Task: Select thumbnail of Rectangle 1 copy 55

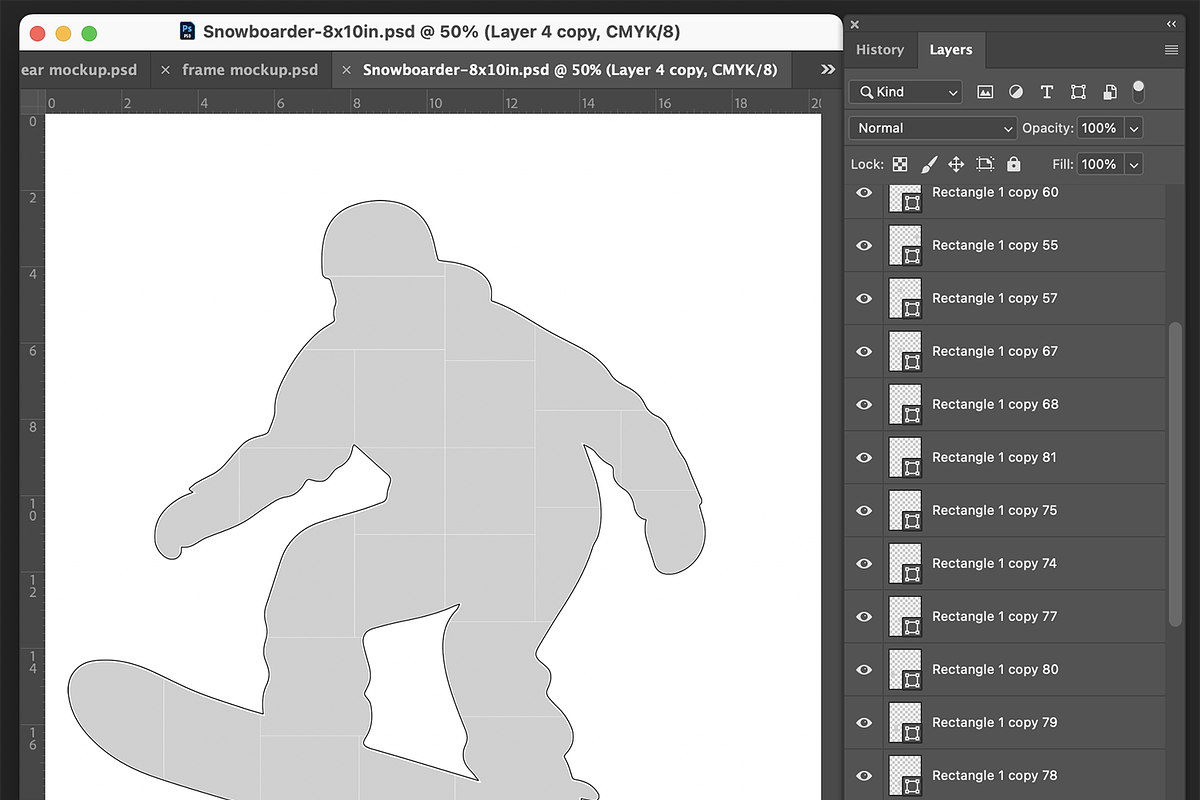Action: [x=905, y=245]
